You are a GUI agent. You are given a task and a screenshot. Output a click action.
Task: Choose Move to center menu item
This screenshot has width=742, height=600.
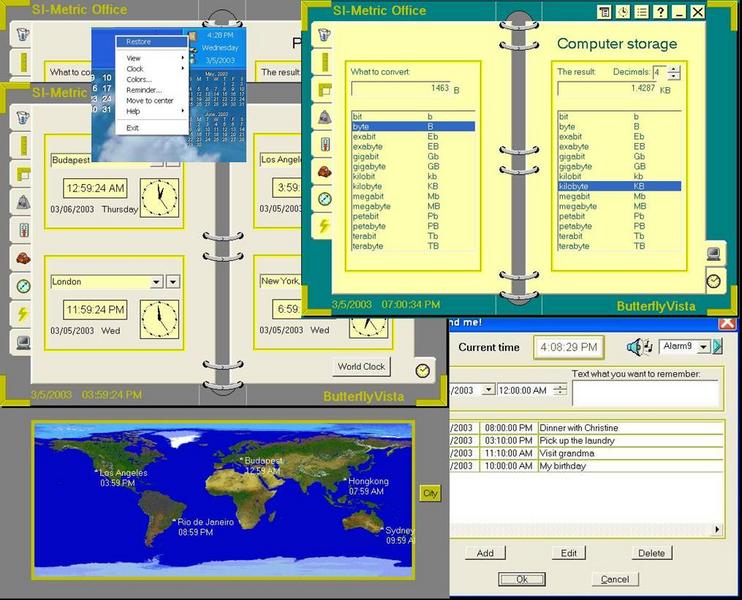[152, 100]
